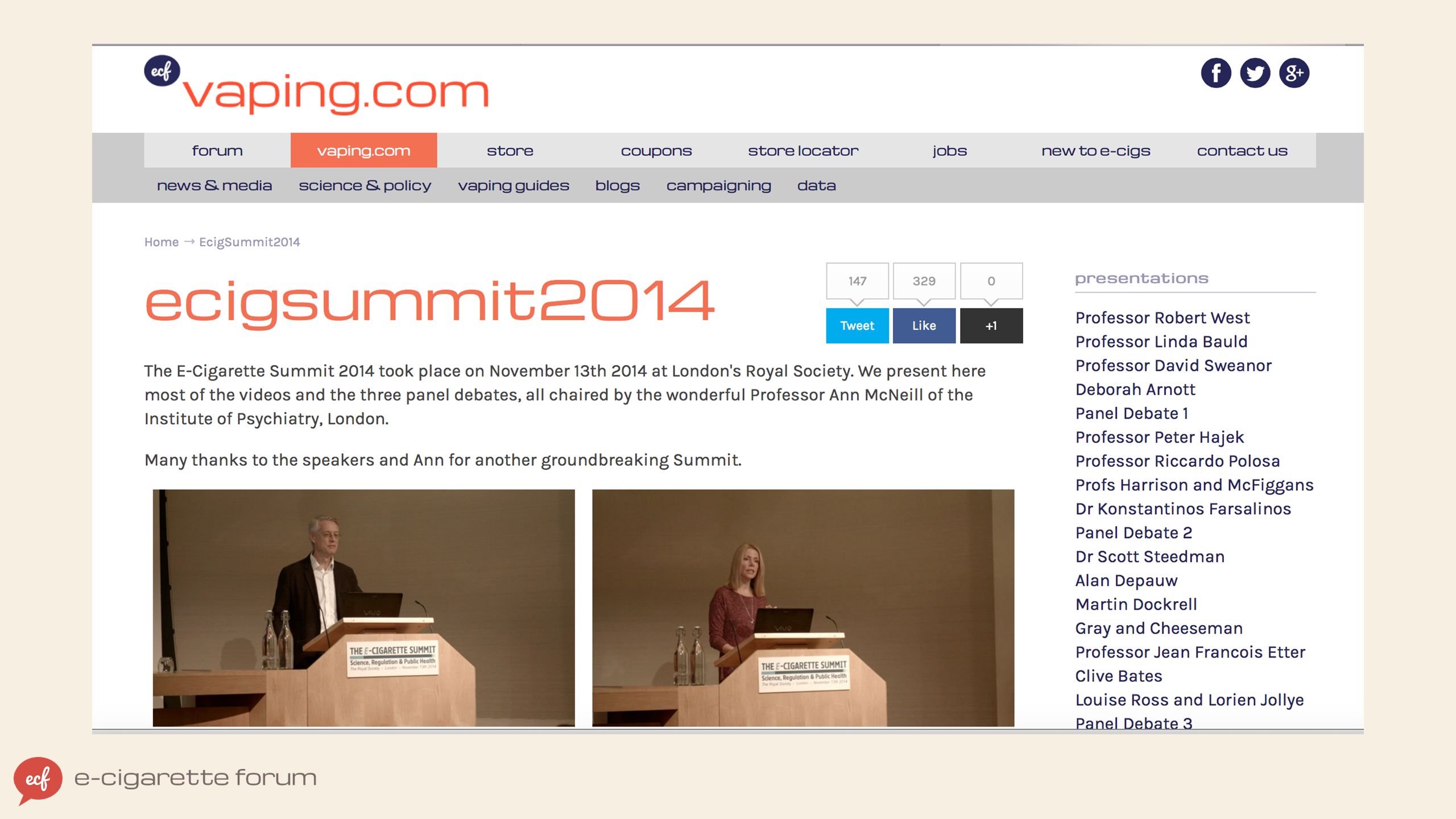Open Clive Bates presentation
Image resolution: width=1456 pixels, height=819 pixels.
click(1119, 676)
